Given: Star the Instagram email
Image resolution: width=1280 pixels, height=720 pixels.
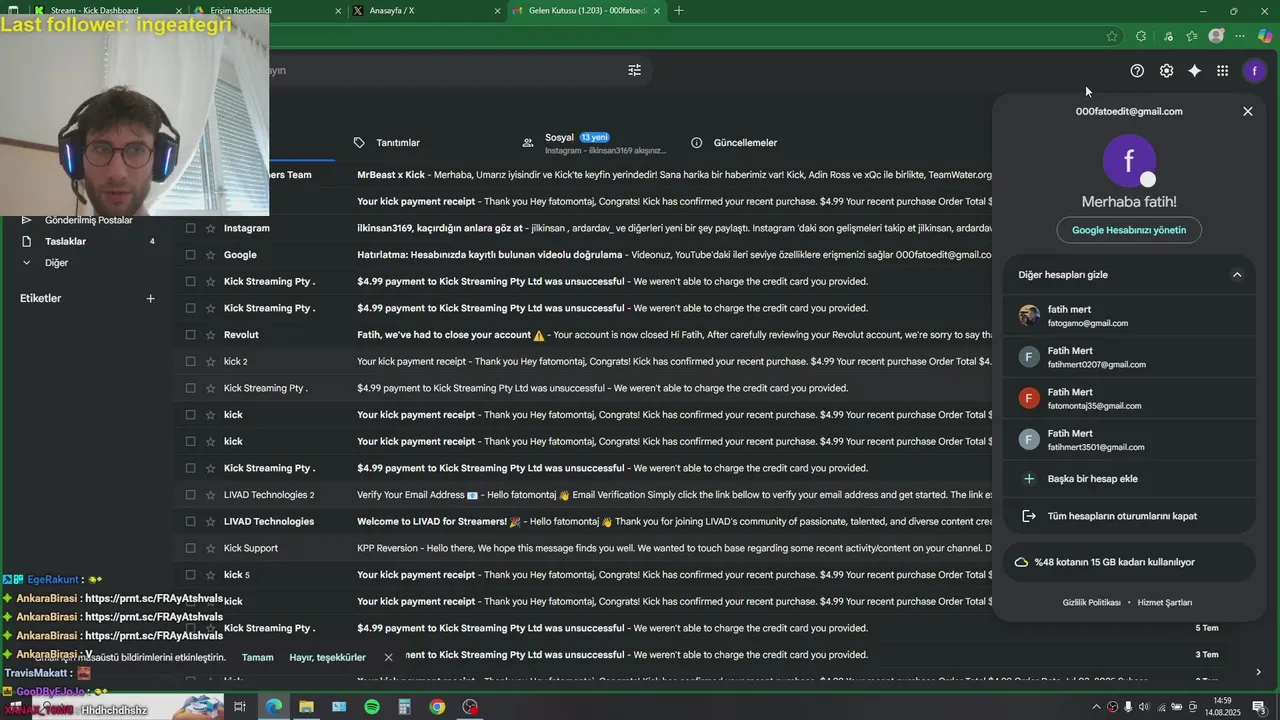Looking at the screenshot, I should pyautogui.click(x=210, y=228).
